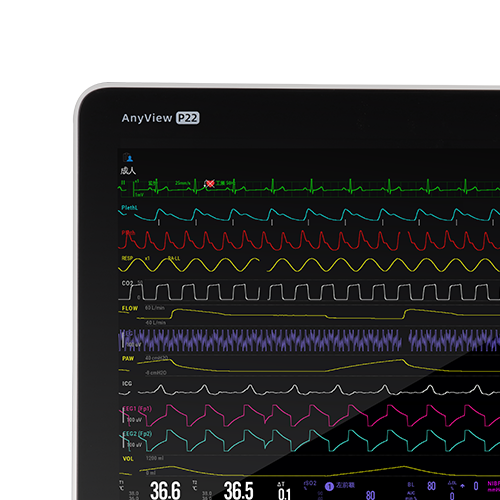Open the 成人 patient type label

pyautogui.click(x=128, y=171)
